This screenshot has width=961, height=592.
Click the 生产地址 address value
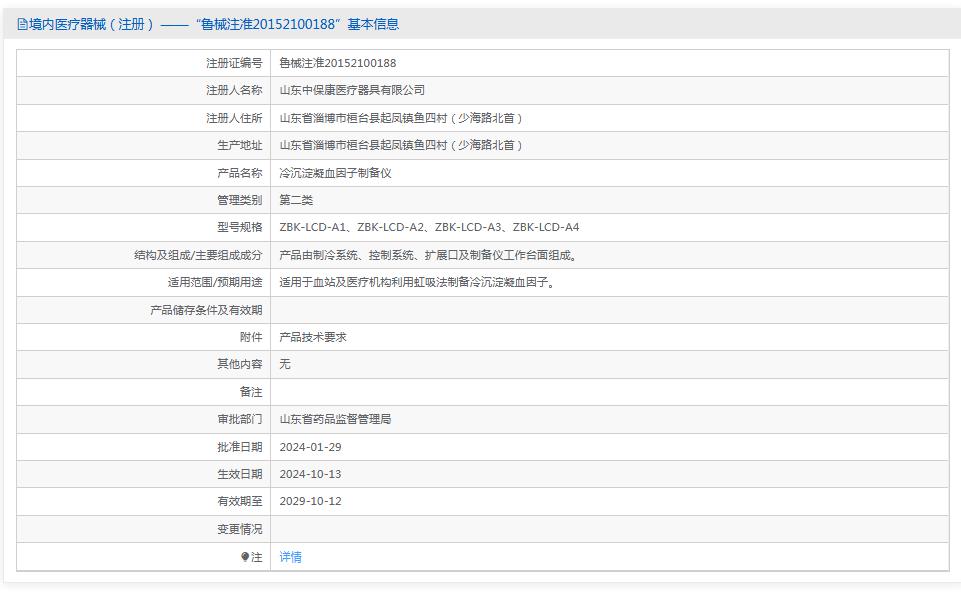(x=401, y=145)
